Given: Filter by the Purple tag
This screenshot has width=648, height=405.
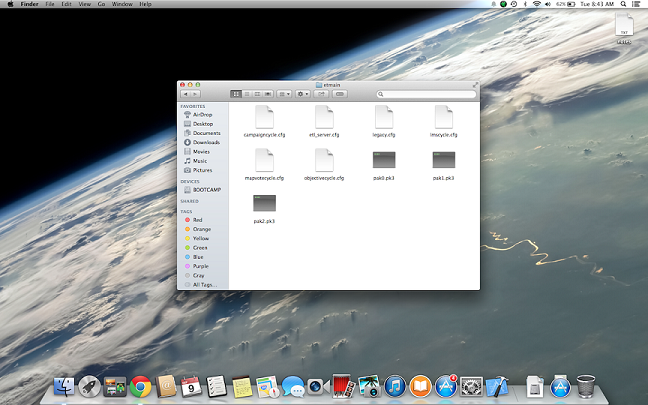Looking at the screenshot, I should (202, 266).
